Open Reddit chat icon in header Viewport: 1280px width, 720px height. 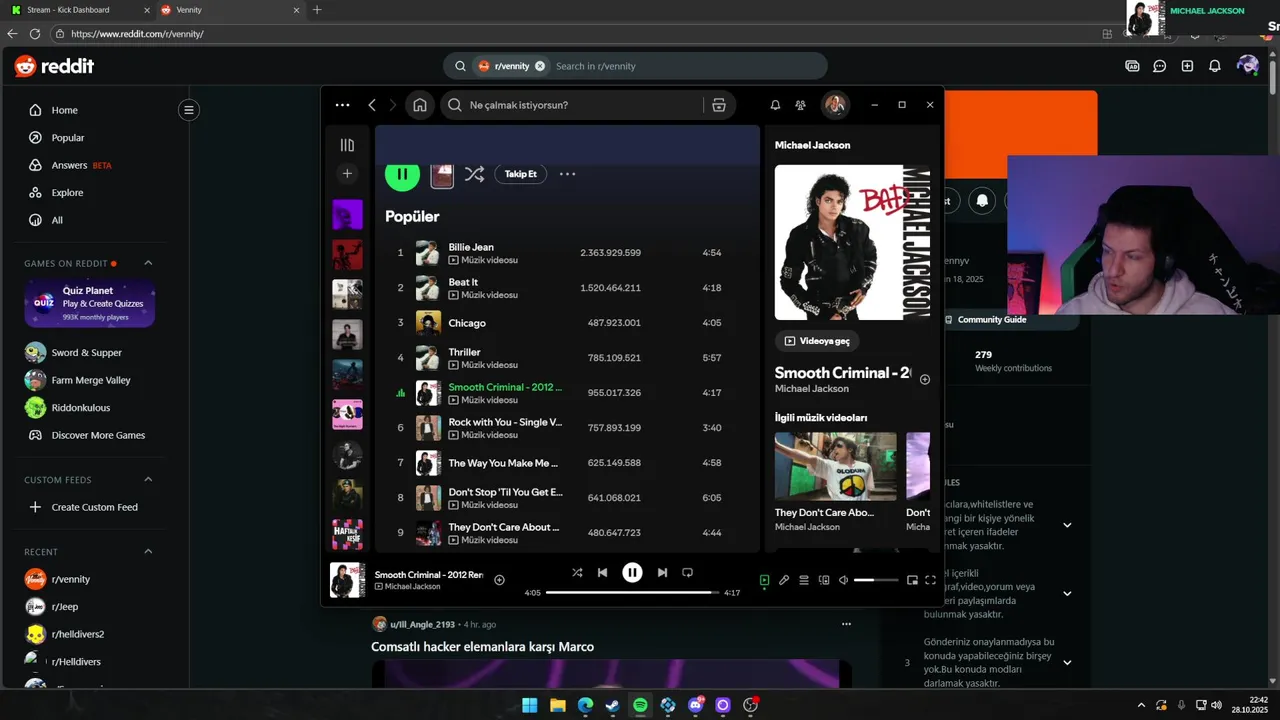point(1159,66)
